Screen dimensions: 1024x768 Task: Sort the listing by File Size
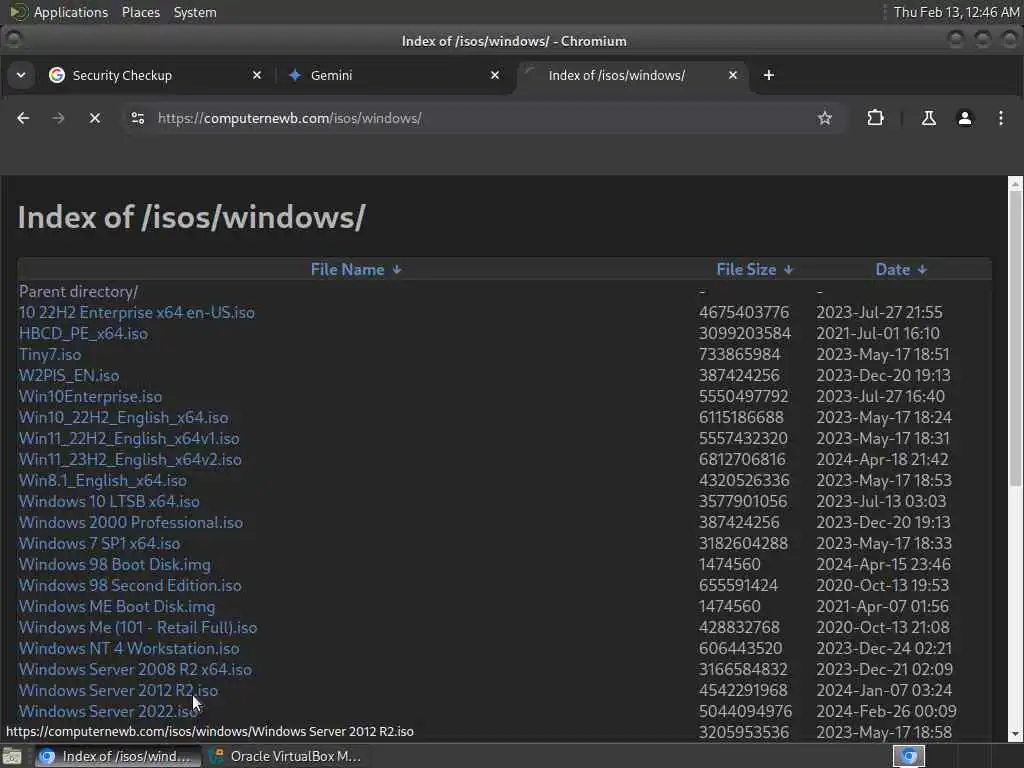(746, 270)
